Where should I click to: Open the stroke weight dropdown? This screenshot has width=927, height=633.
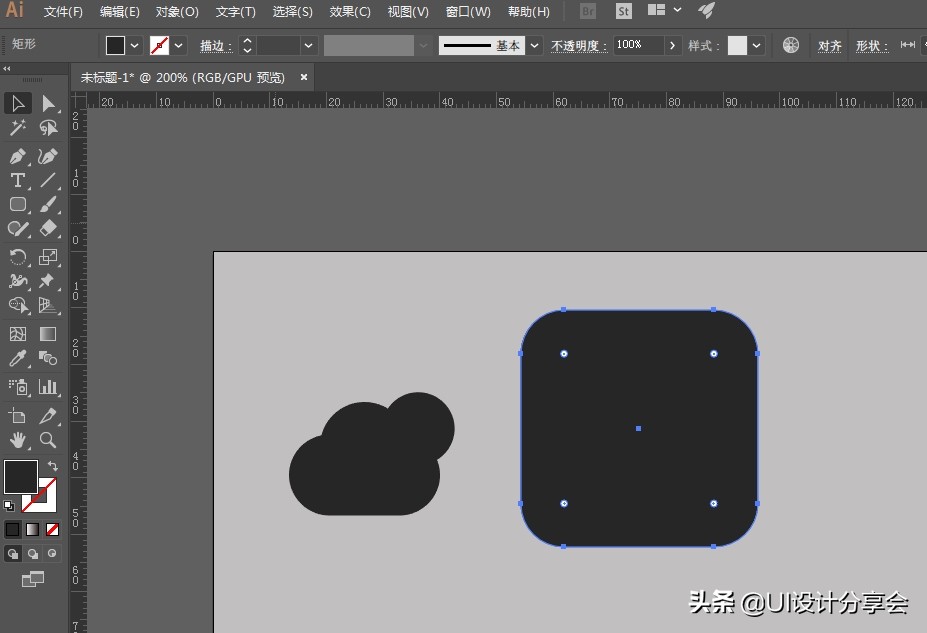pos(307,45)
